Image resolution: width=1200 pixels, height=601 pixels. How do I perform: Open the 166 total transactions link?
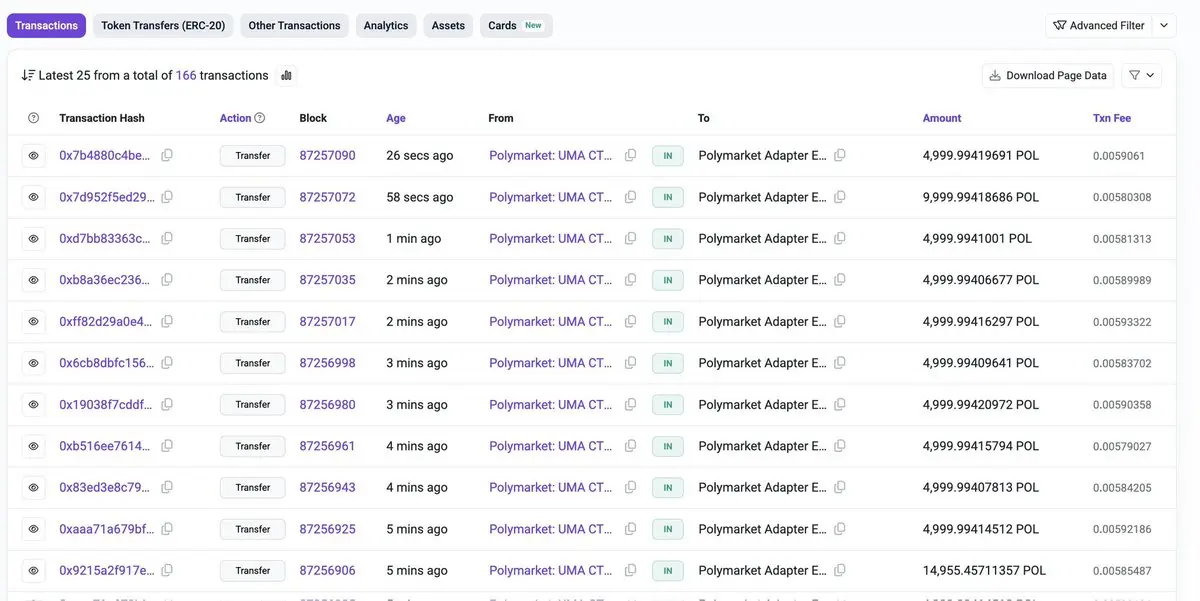point(186,75)
